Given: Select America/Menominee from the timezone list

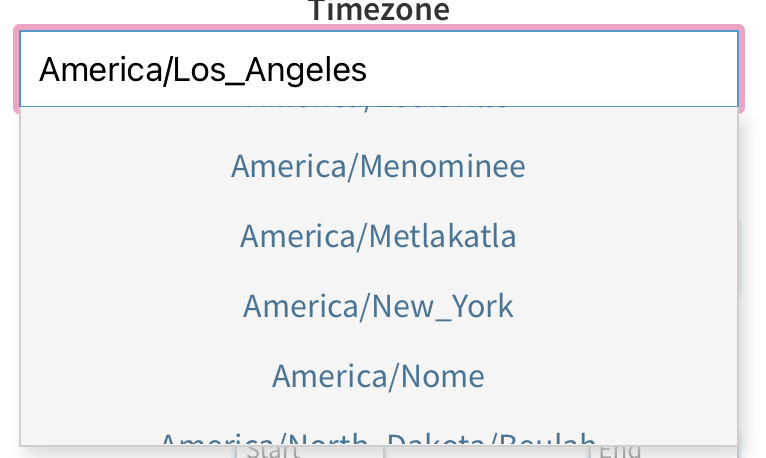Looking at the screenshot, I should [x=378, y=166].
